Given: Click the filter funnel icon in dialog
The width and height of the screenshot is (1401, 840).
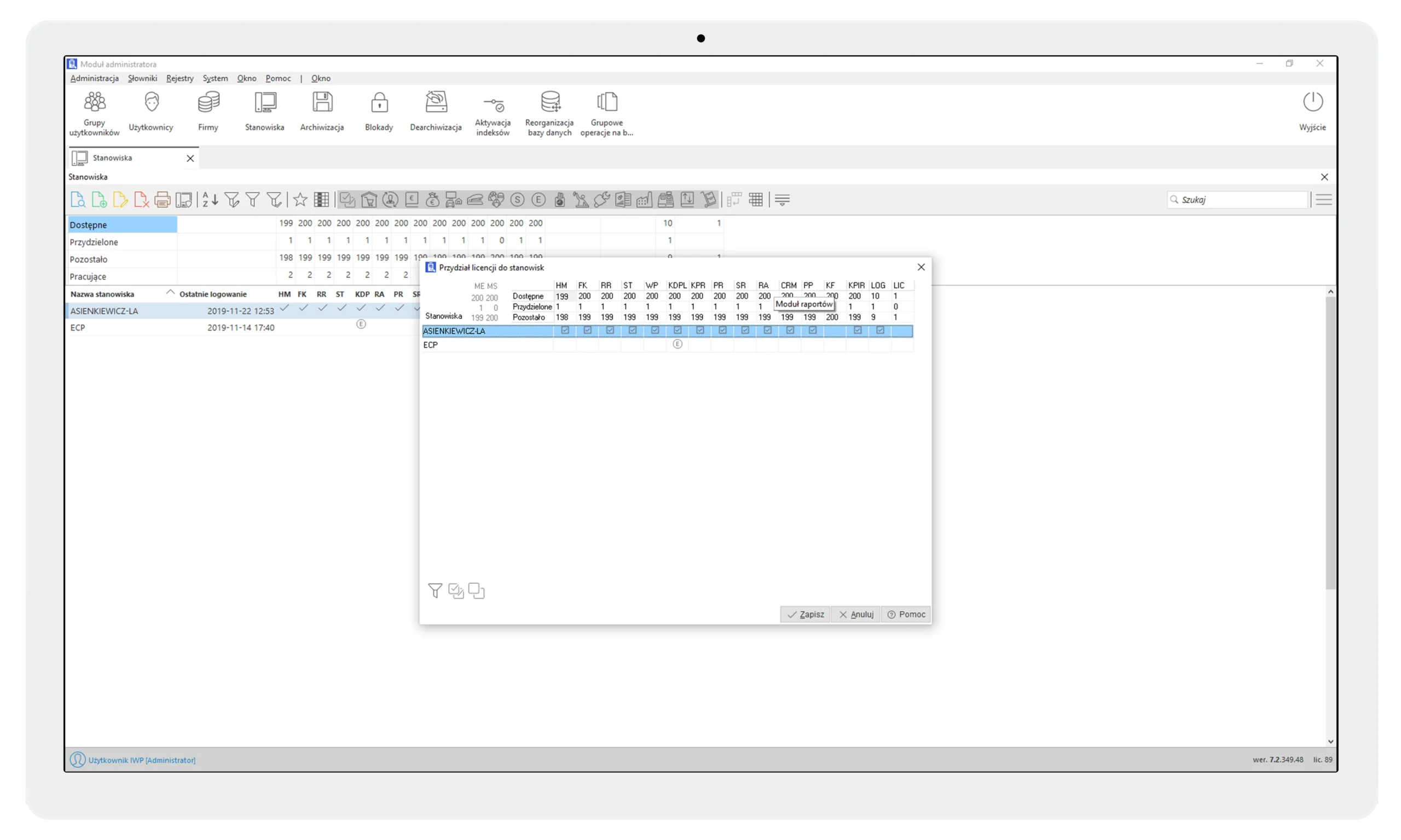Looking at the screenshot, I should pyautogui.click(x=435, y=591).
